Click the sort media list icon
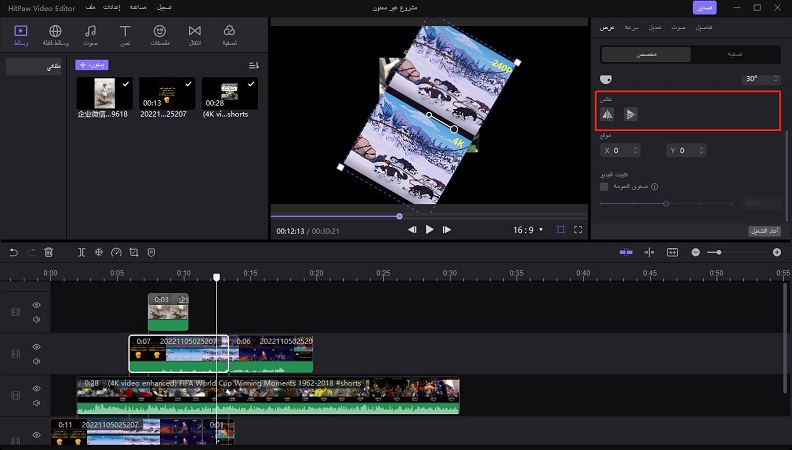Screen dimensions: 792x450 coord(254,65)
